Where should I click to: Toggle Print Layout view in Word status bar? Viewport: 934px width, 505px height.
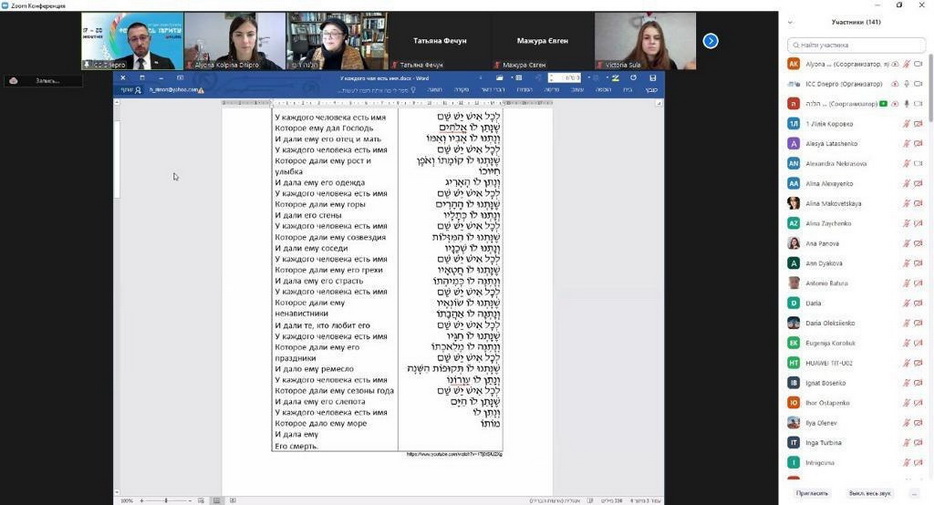click(216, 500)
